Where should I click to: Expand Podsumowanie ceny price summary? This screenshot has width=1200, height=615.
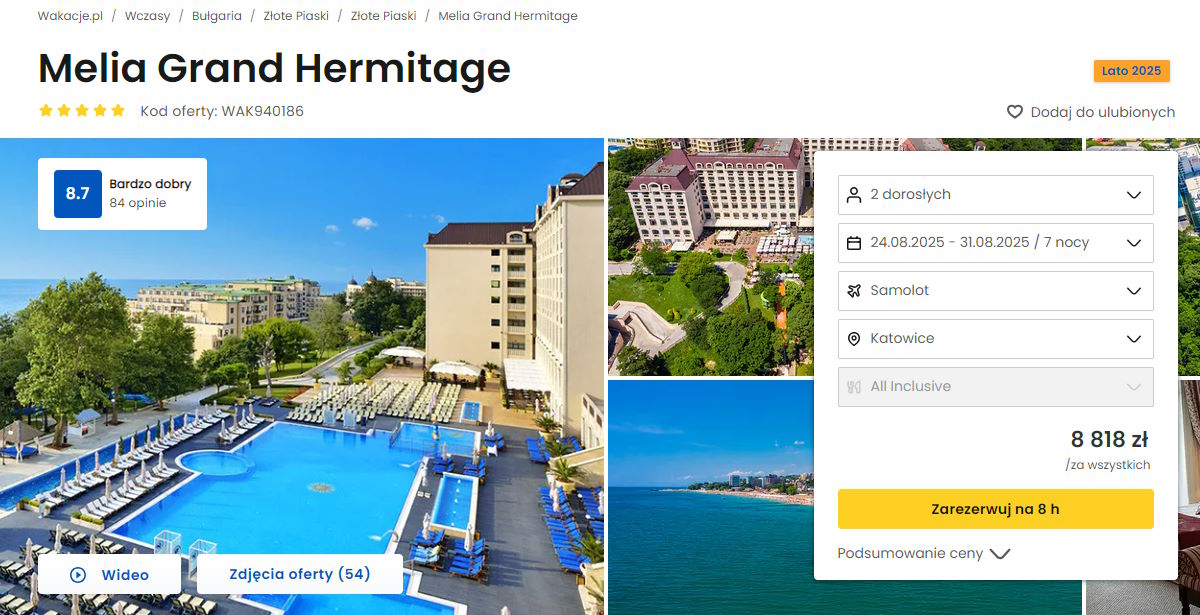924,553
